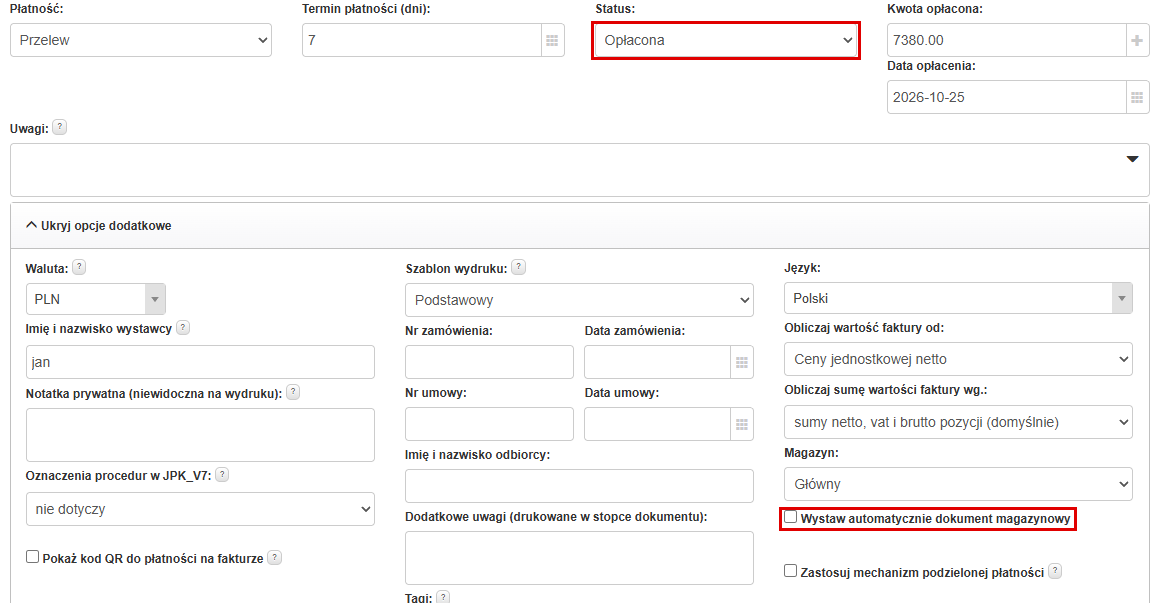Enable Zastosuj mechanizm podzielonej płatności checkbox
The image size is (1160, 603).
791,570
